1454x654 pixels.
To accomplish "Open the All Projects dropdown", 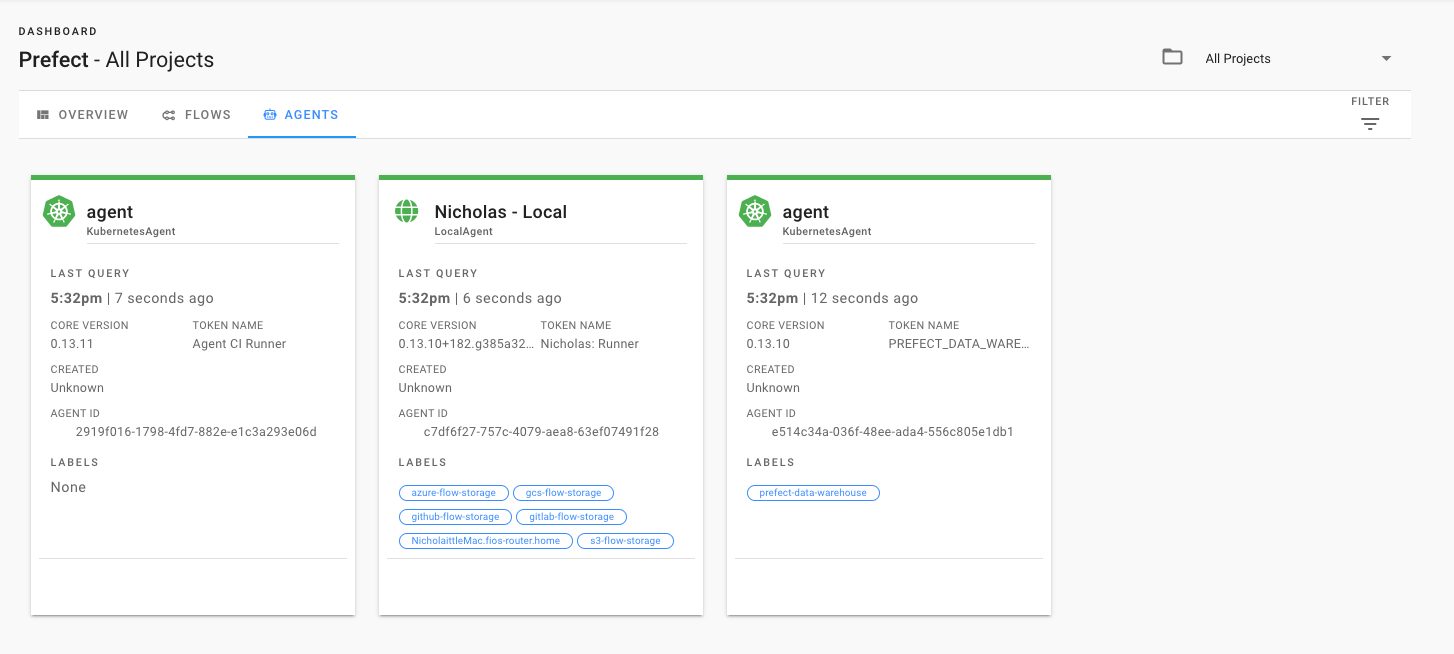I will 1277,58.
